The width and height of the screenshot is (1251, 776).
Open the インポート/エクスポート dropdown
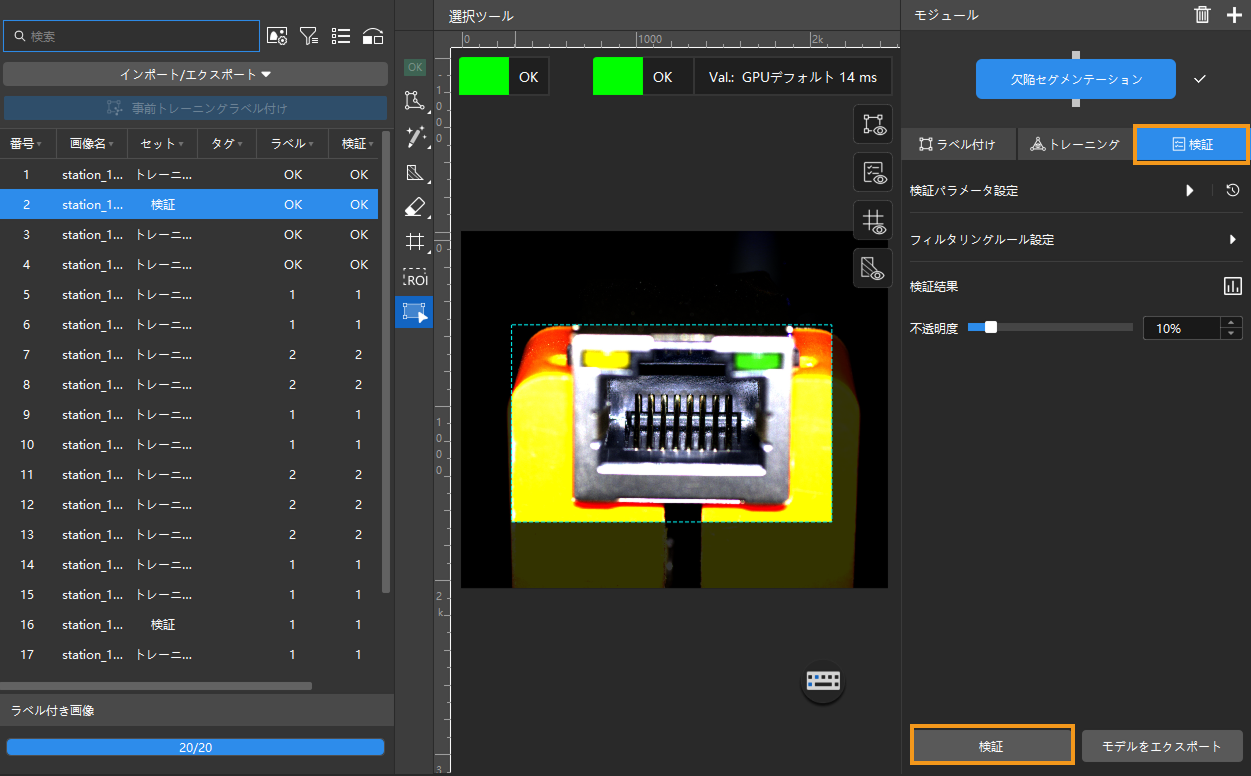tap(195, 74)
